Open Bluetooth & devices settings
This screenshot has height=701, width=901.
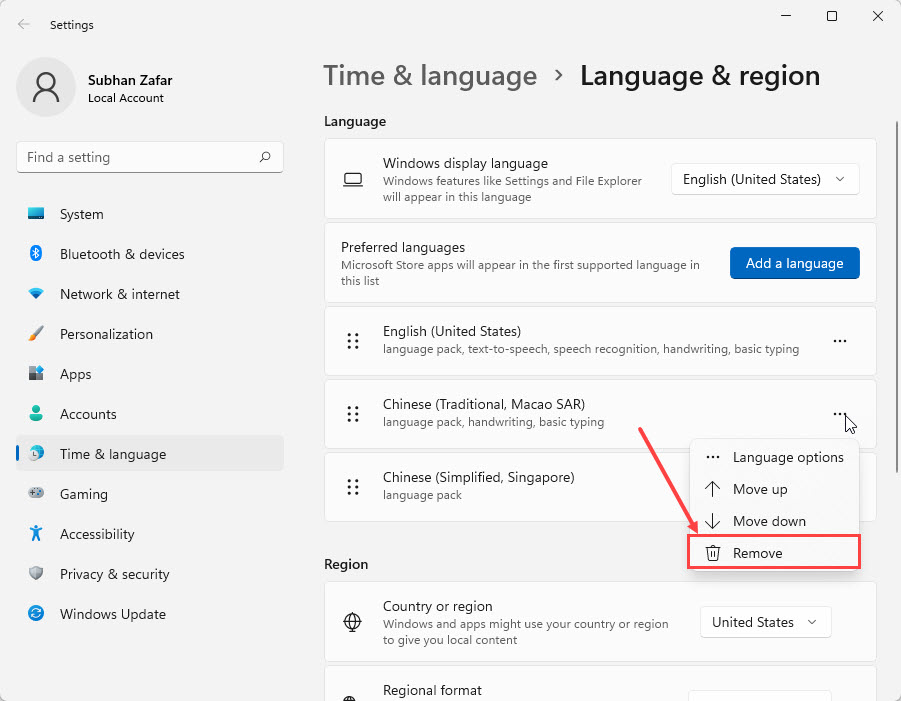(150, 254)
